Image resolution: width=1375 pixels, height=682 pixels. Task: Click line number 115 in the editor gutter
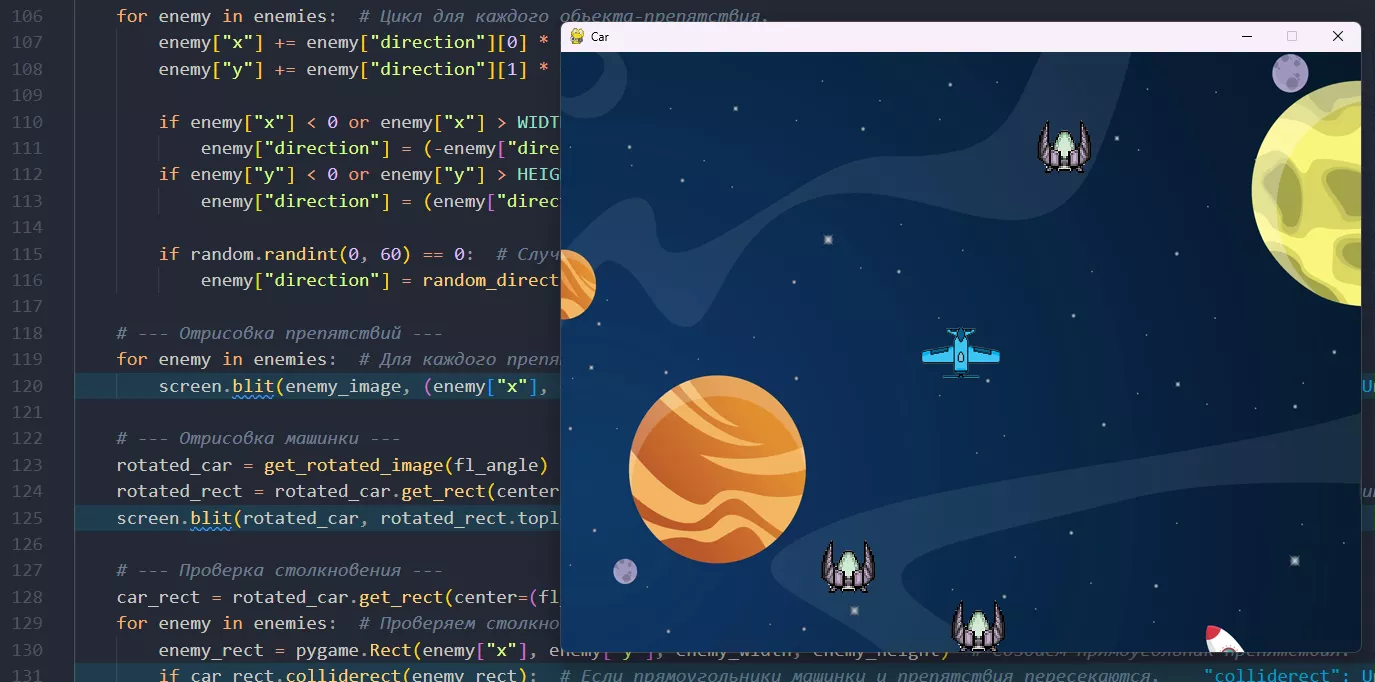26,253
